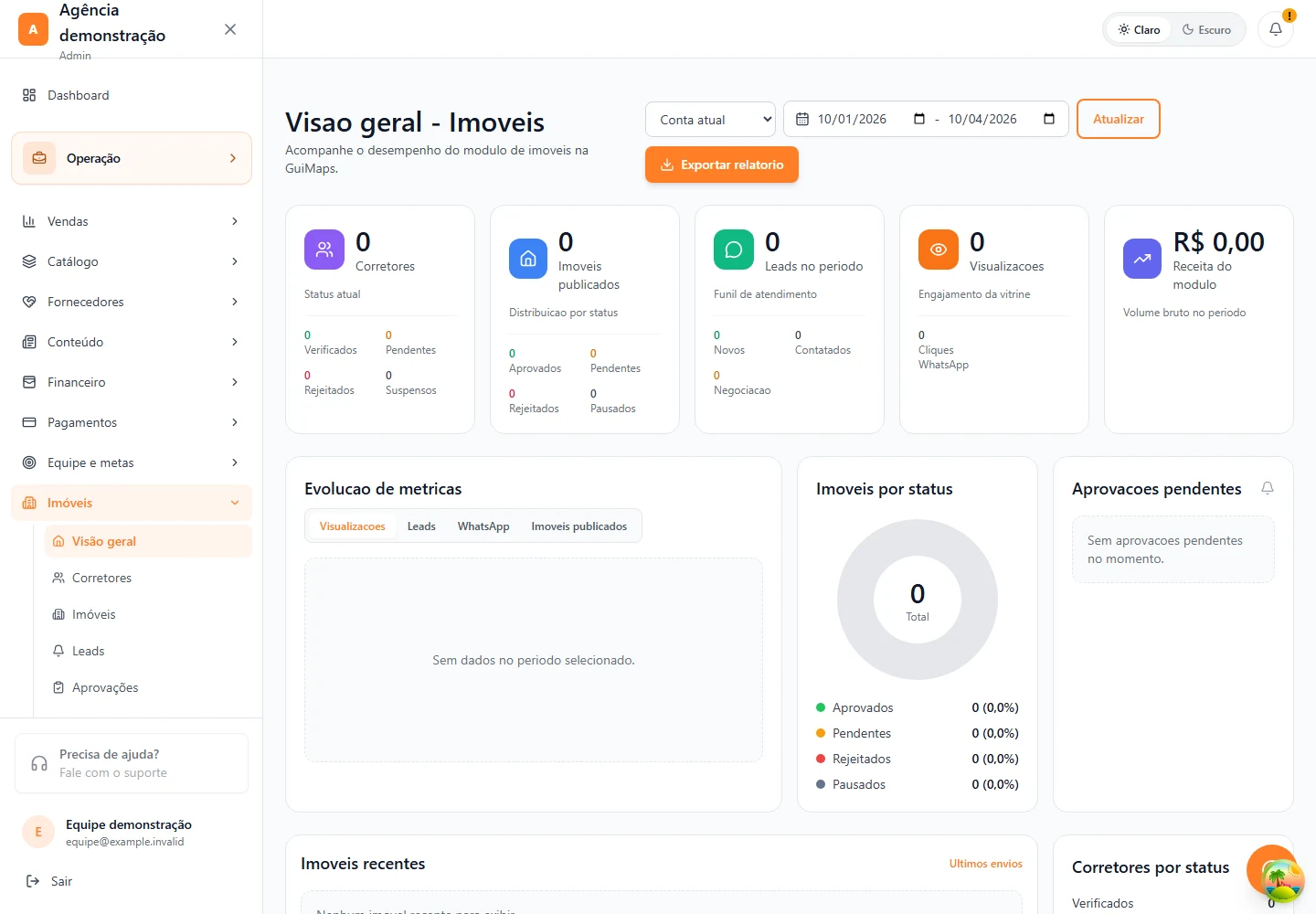1316x914 pixels.
Task: Close the sidebar with the X icon
Action: coord(230,29)
